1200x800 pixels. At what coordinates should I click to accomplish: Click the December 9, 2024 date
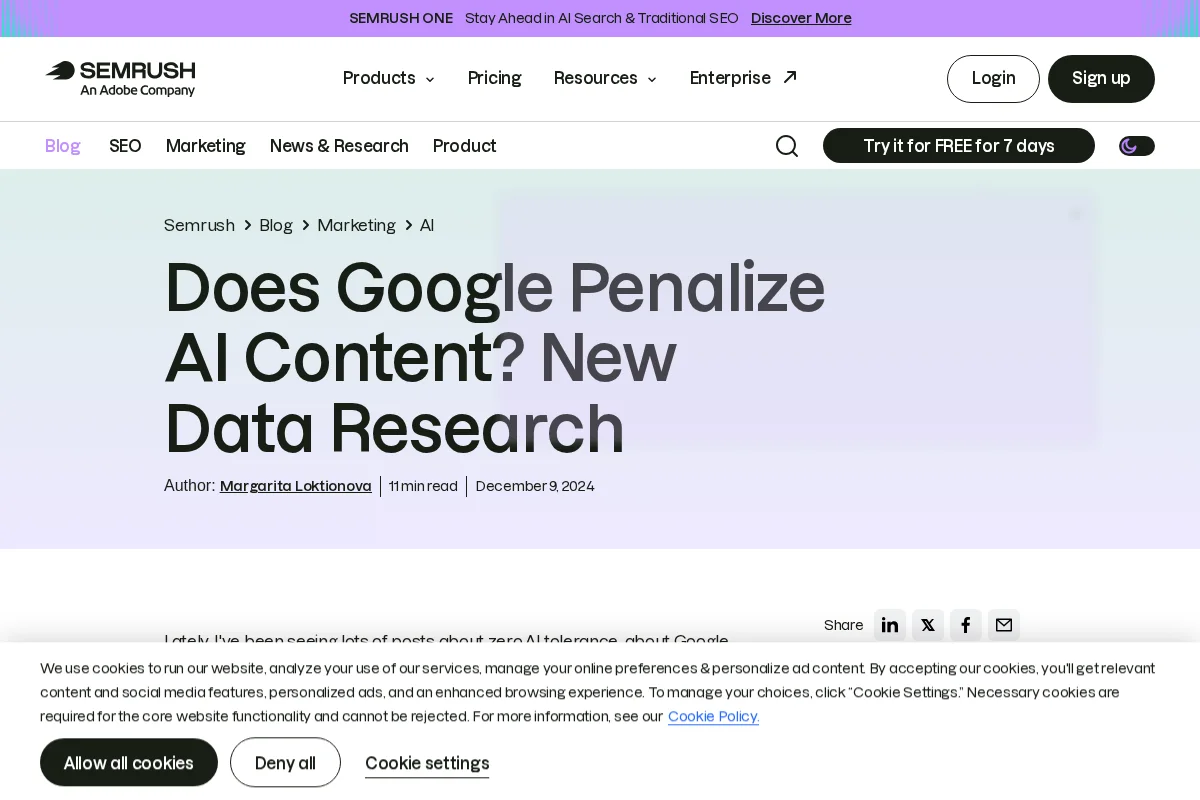(x=535, y=486)
